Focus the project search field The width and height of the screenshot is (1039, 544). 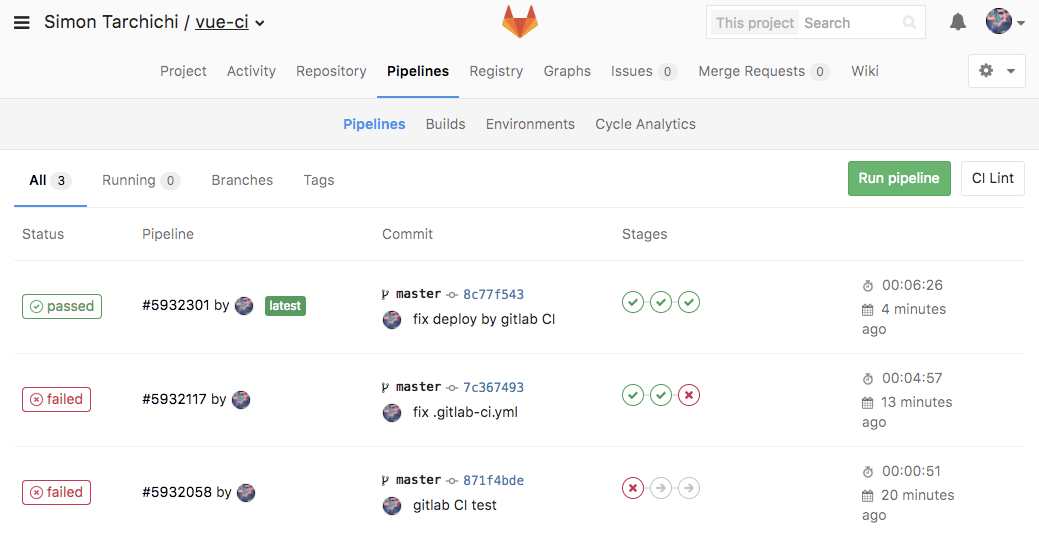coord(850,22)
